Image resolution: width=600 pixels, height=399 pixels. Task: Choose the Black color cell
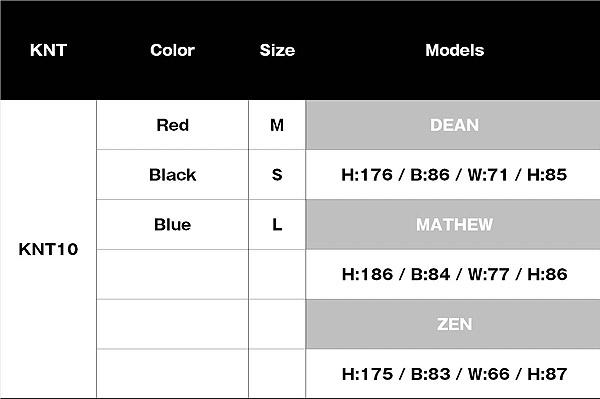[x=173, y=175]
